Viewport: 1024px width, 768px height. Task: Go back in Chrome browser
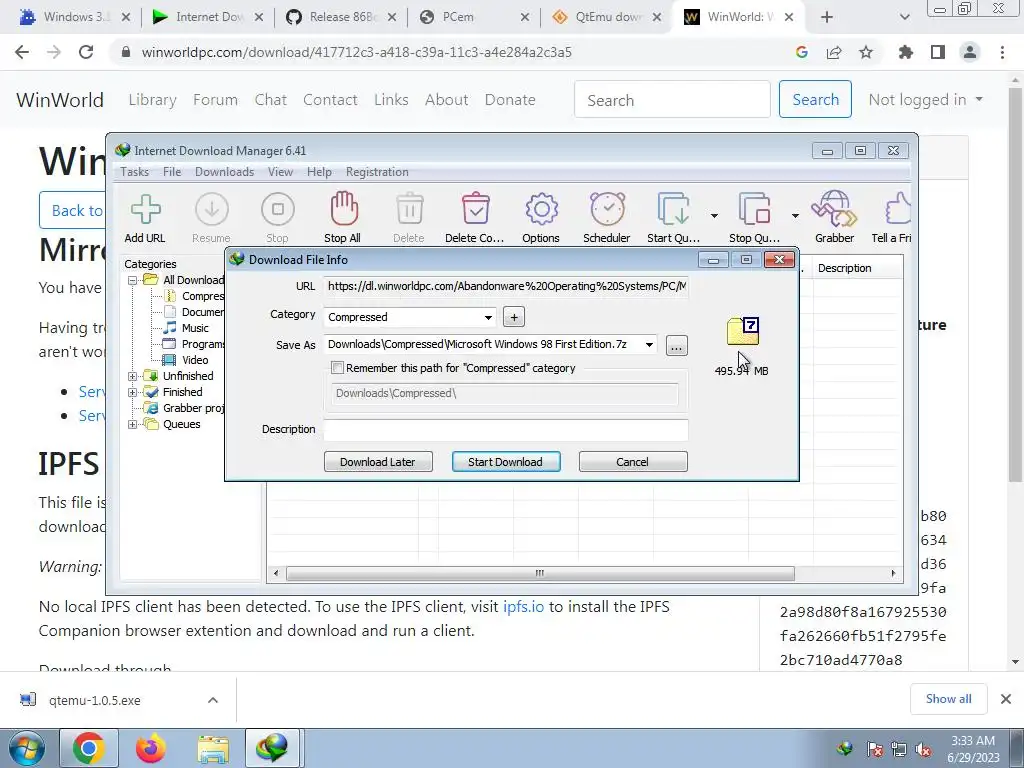[22, 52]
